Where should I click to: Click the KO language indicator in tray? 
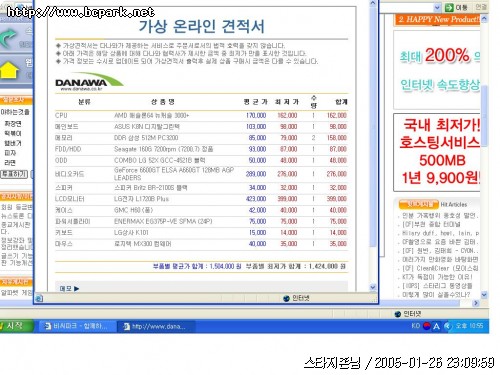(x=415, y=326)
